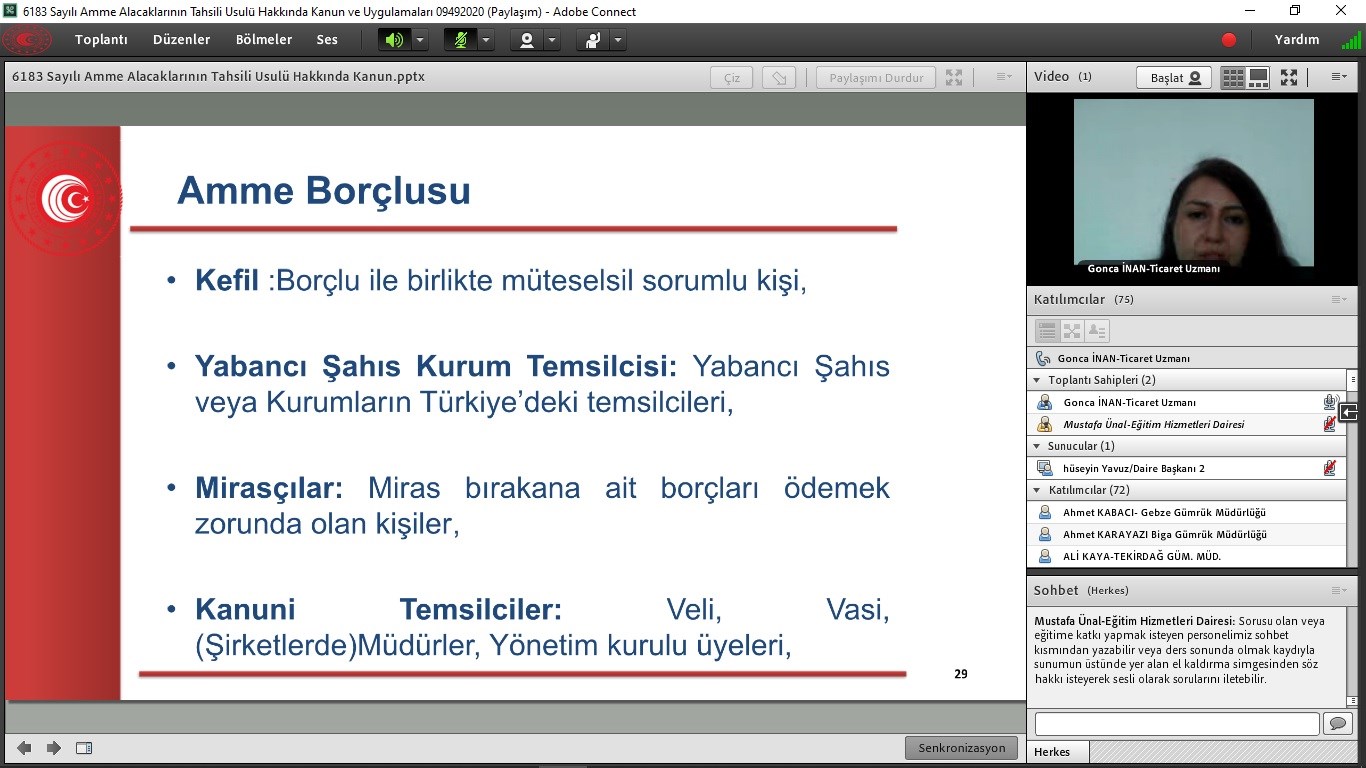The image size is (1366, 768).
Task: Switch video pod to grid layout
Action: pyautogui.click(x=1233, y=77)
